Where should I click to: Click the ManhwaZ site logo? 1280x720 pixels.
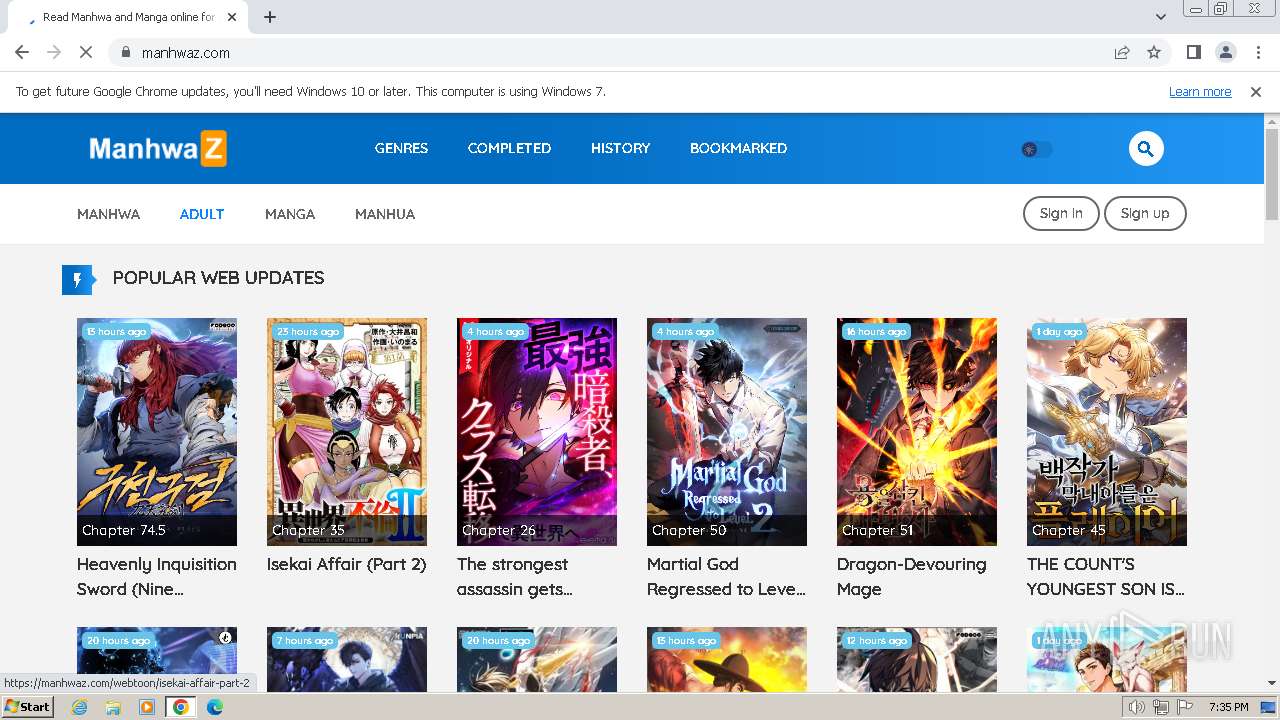pyautogui.click(x=158, y=149)
